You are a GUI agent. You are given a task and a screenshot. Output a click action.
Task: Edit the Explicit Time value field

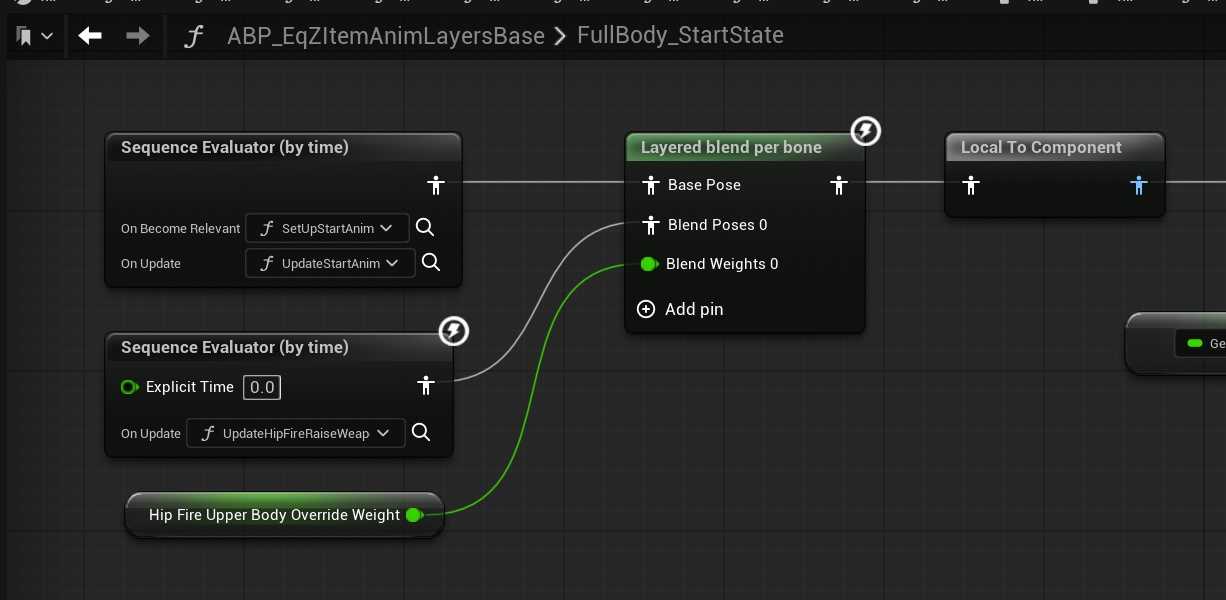pos(262,387)
